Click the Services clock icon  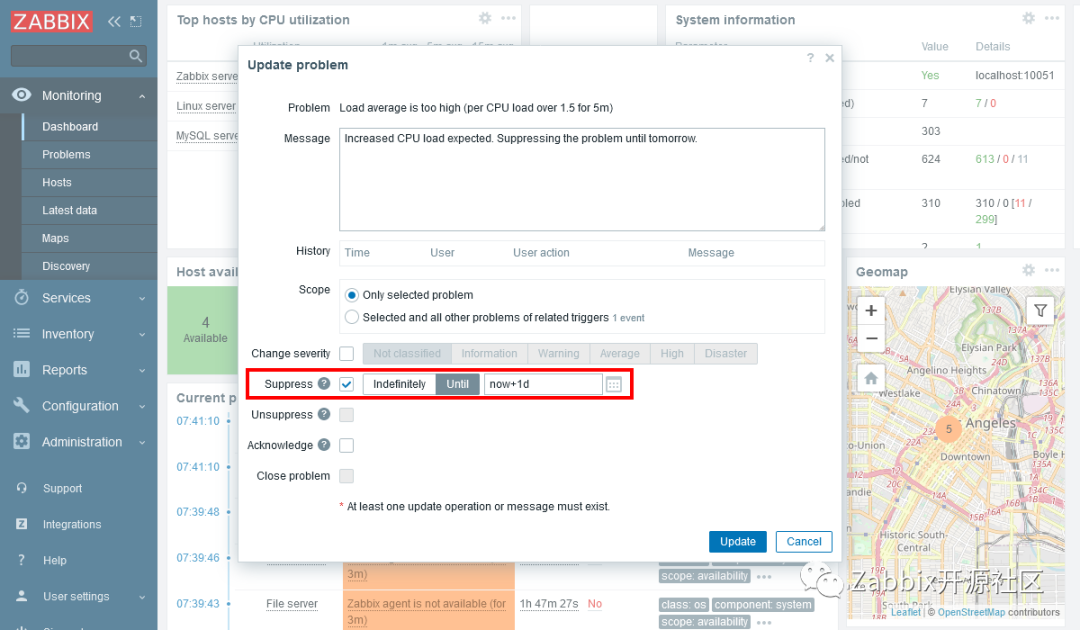(x=22, y=297)
